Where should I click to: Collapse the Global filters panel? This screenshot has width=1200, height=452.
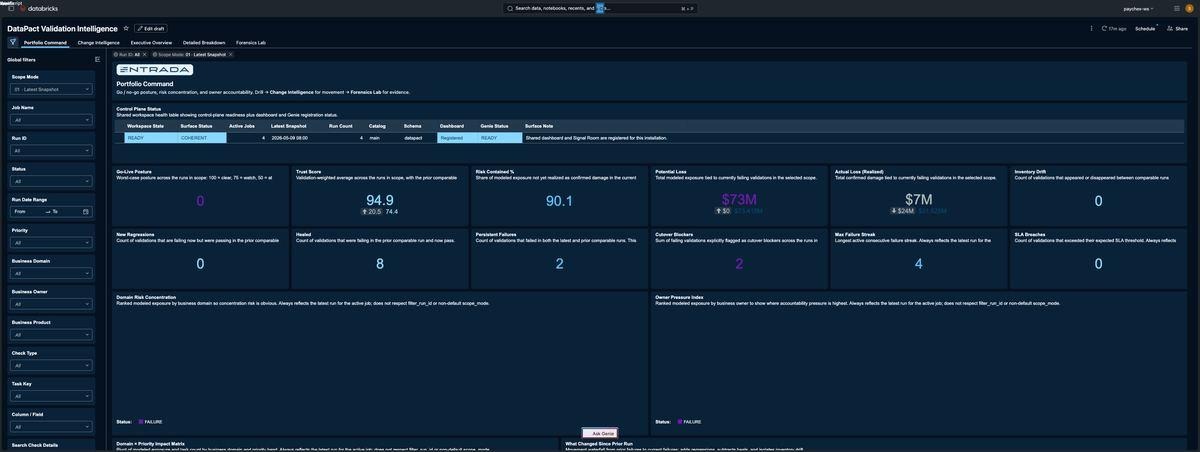pos(97,59)
